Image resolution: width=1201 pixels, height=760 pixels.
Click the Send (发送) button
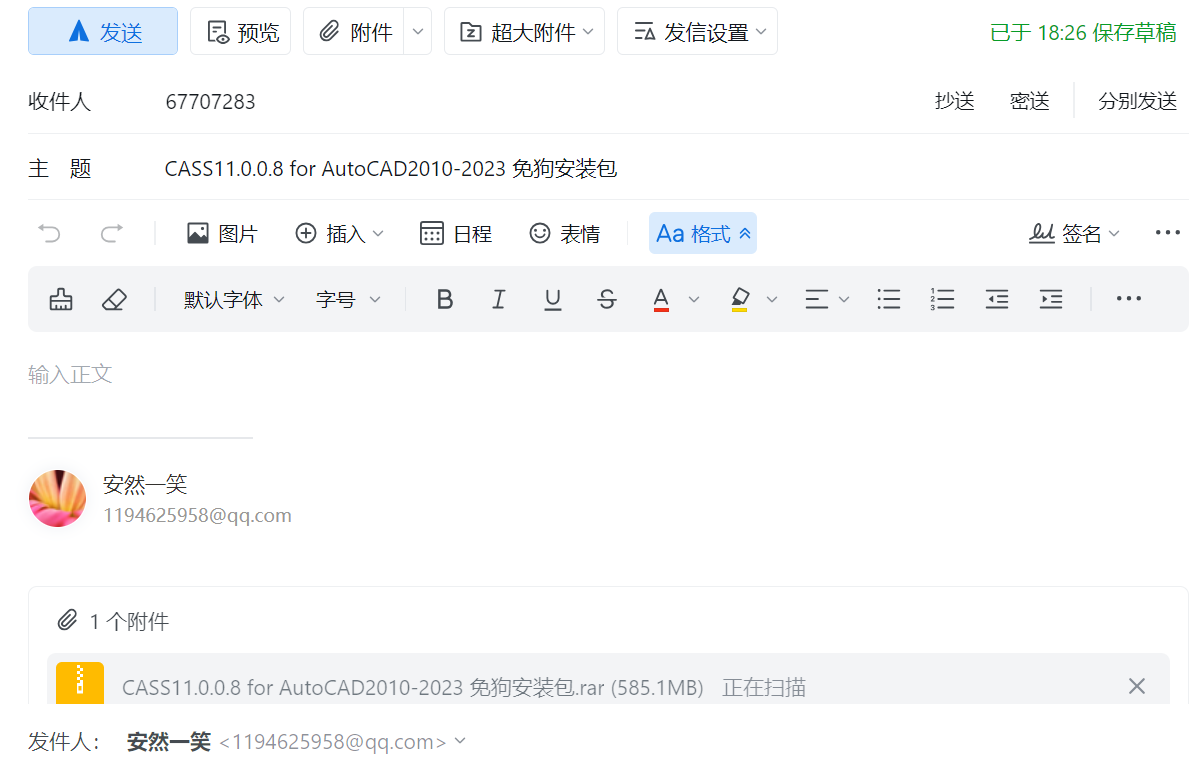[103, 31]
